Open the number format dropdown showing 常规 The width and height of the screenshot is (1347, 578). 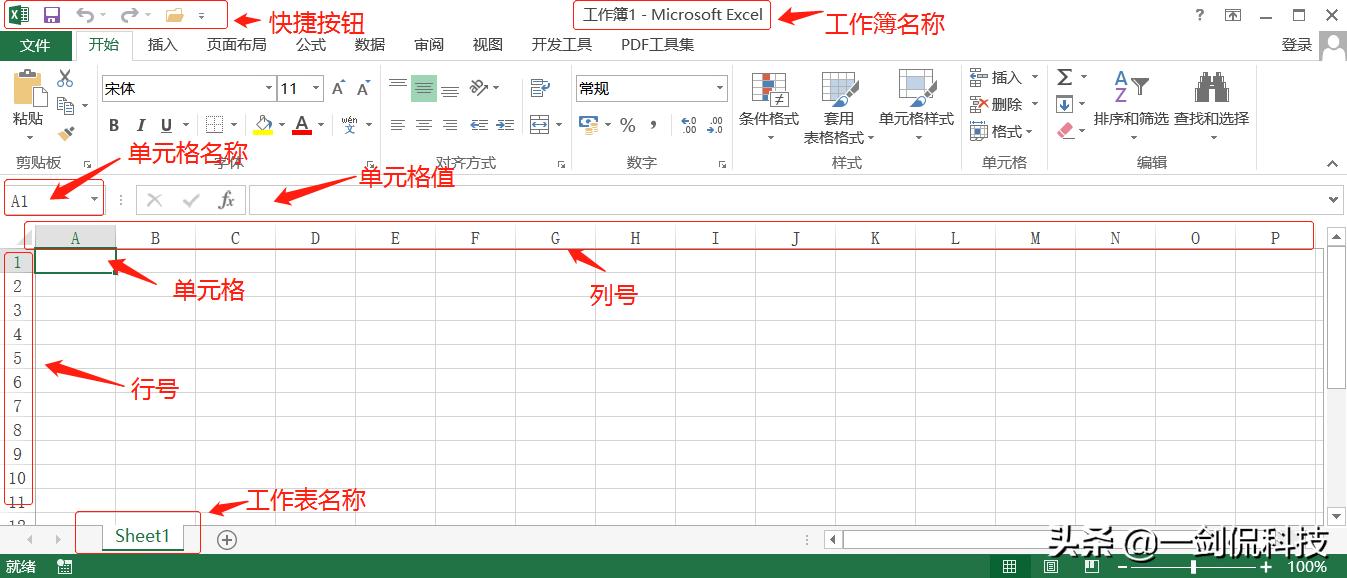(720, 88)
